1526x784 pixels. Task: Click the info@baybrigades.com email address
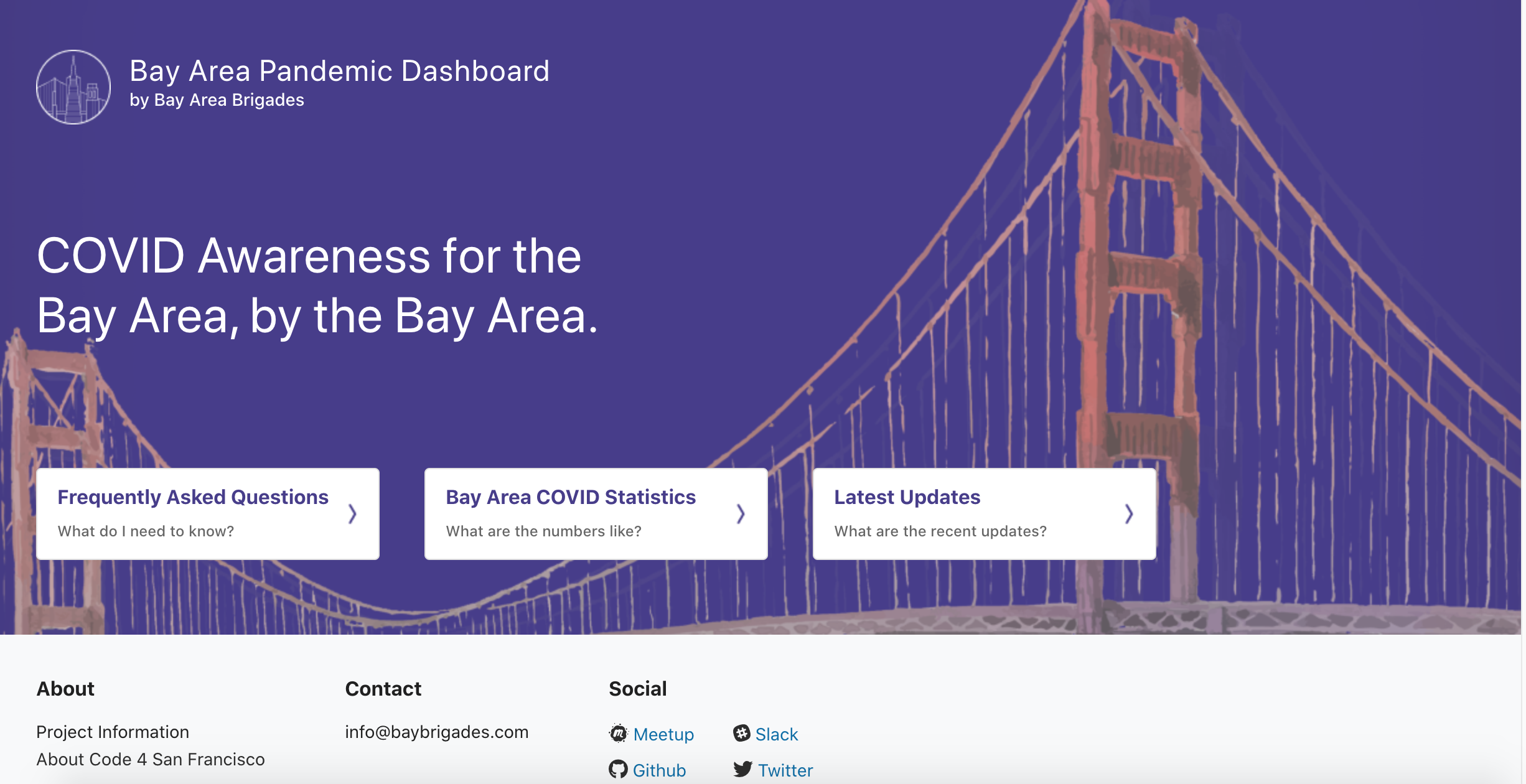click(x=437, y=732)
